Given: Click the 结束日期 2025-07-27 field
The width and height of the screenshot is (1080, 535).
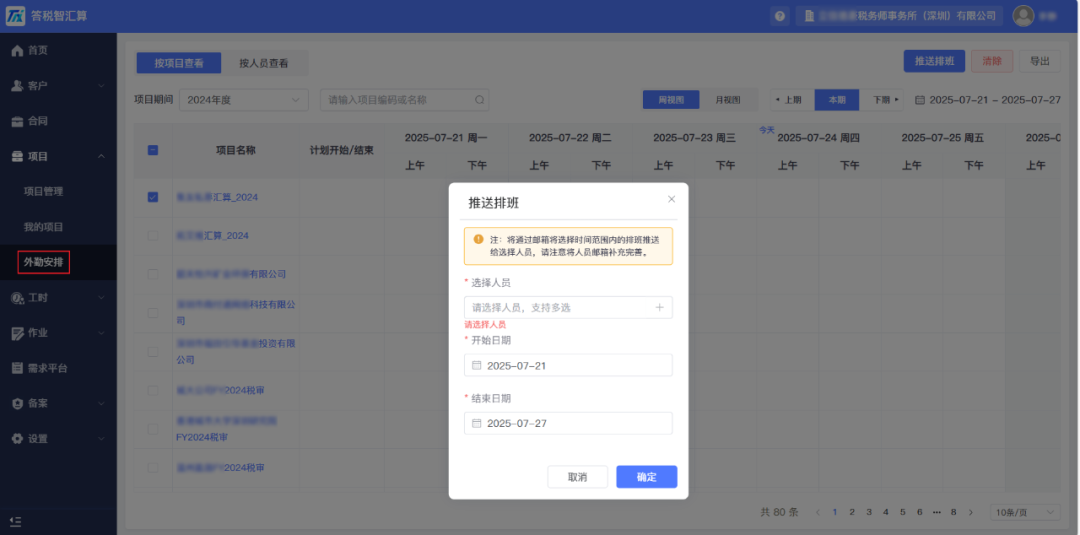Looking at the screenshot, I should [x=568, y=423].
